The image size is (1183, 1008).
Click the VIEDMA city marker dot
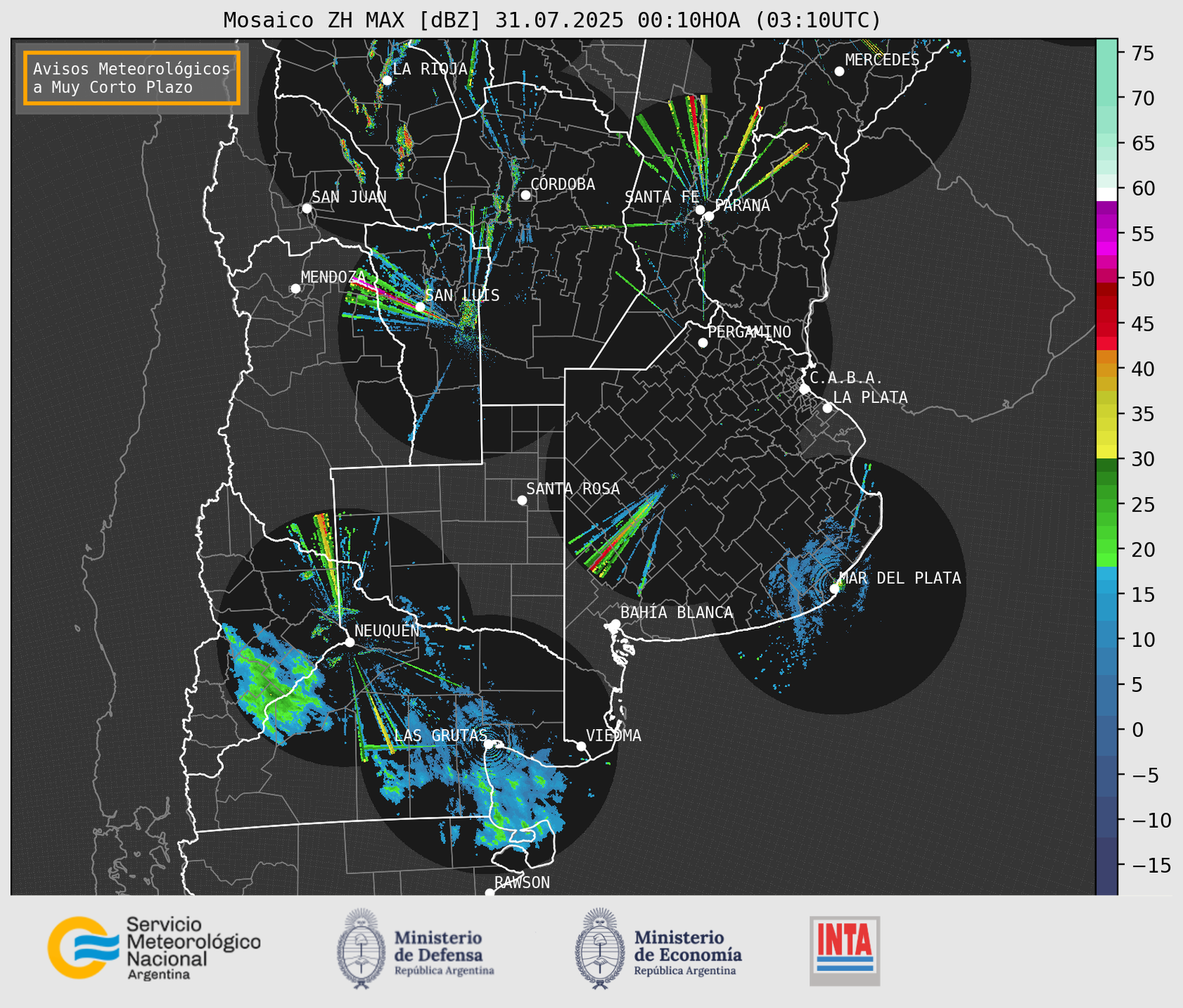[x=581, y=746]
